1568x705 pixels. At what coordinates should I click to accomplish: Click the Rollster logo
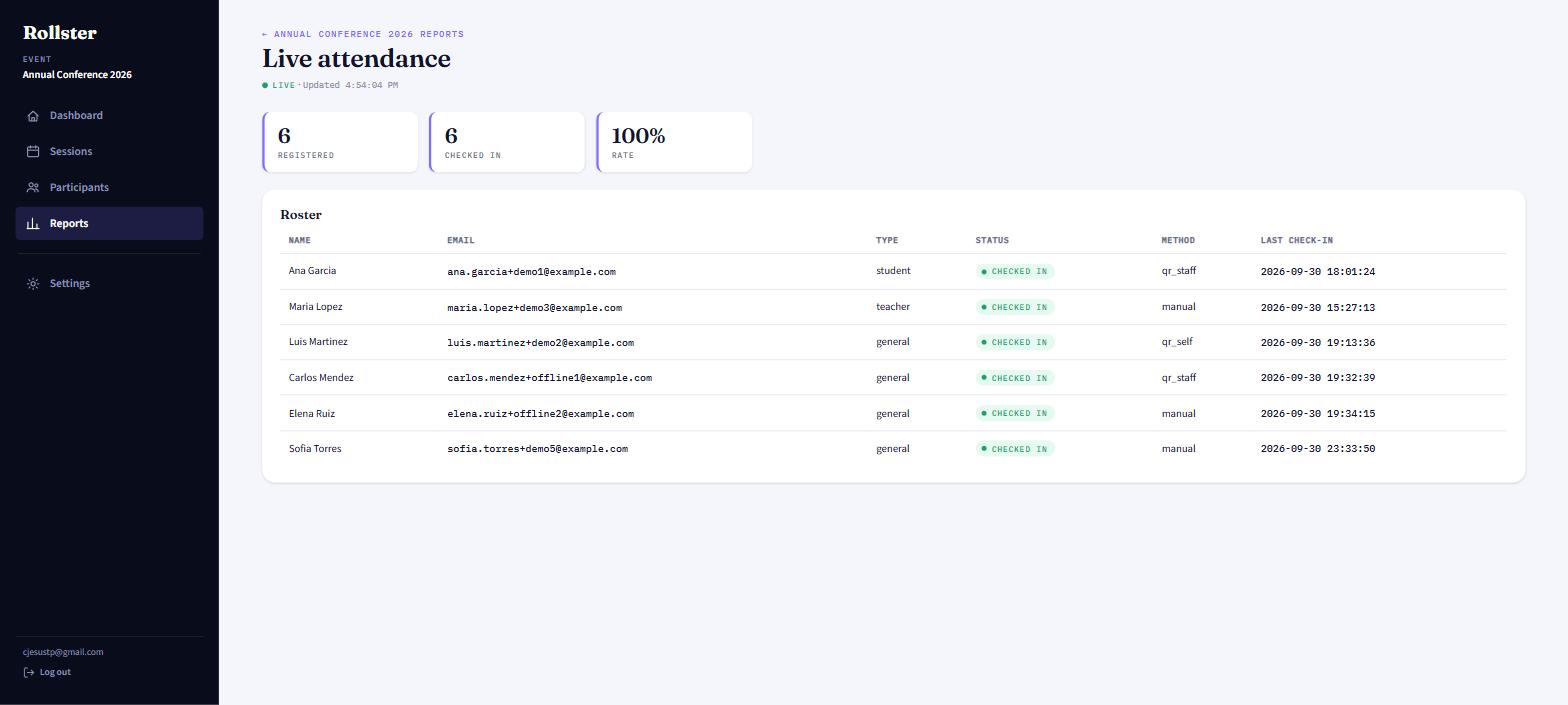[x=60, y=33]
